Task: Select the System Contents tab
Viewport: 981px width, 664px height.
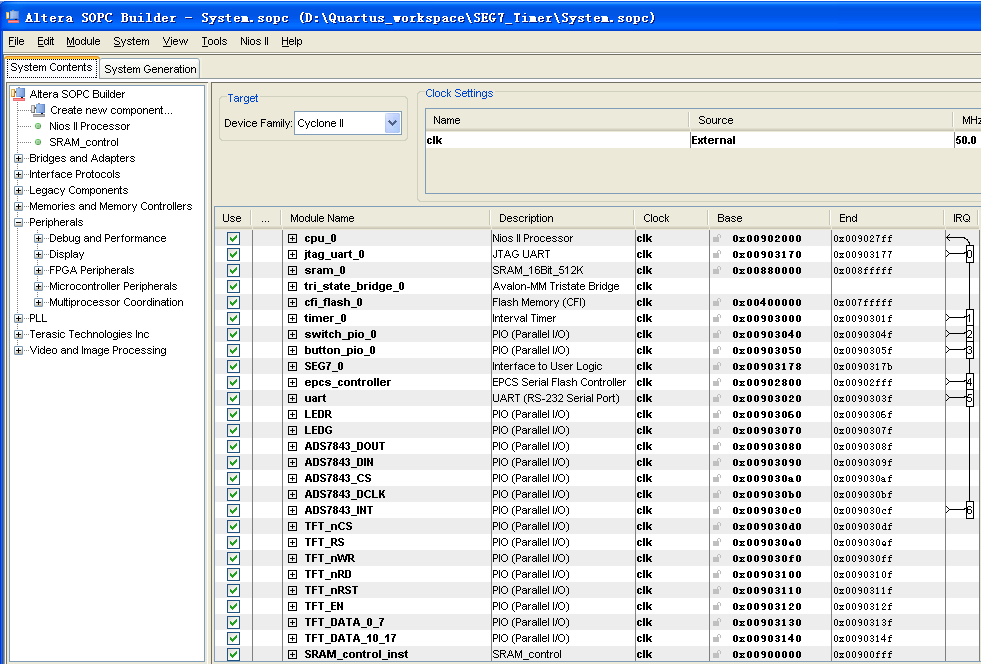Action: (x=51, y=68)
